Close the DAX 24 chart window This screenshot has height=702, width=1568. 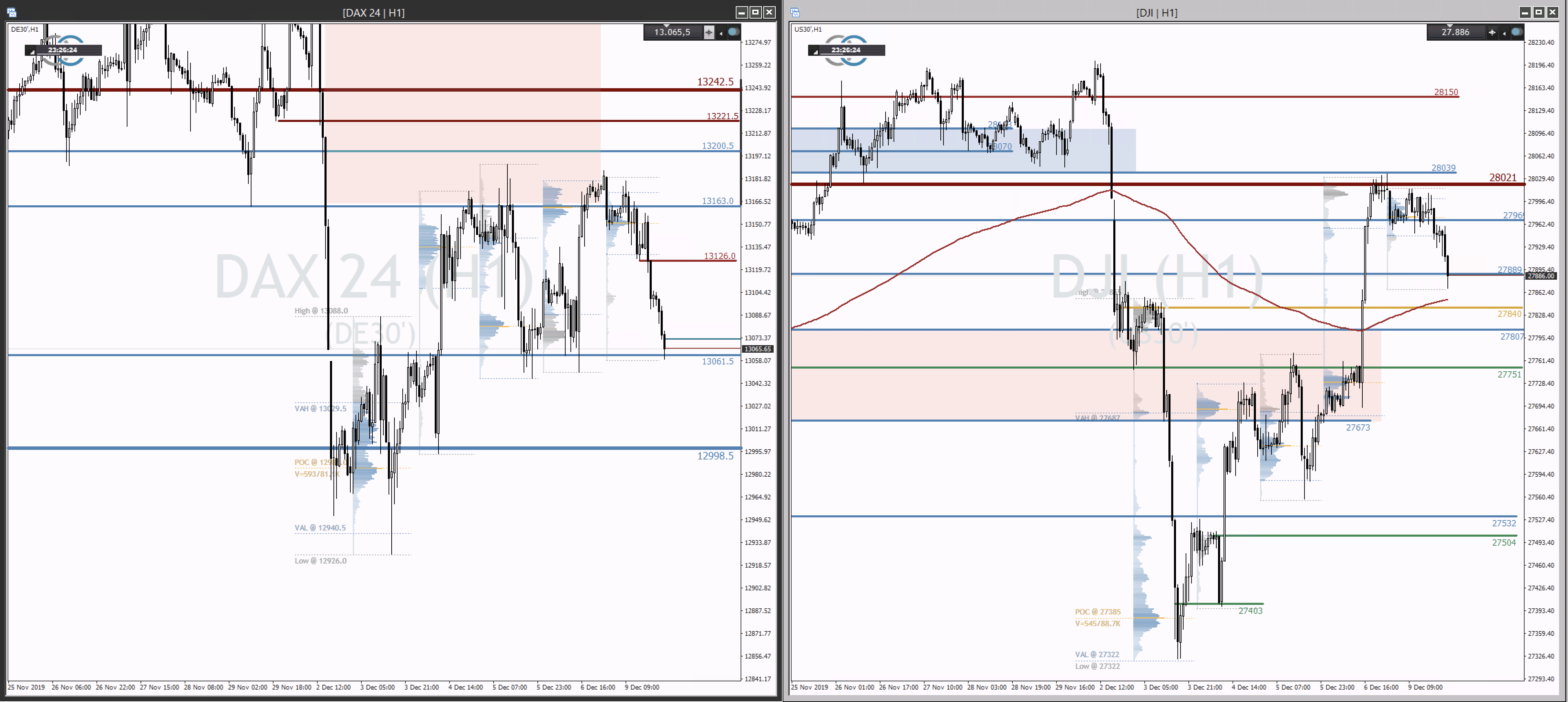click(770, 12)
